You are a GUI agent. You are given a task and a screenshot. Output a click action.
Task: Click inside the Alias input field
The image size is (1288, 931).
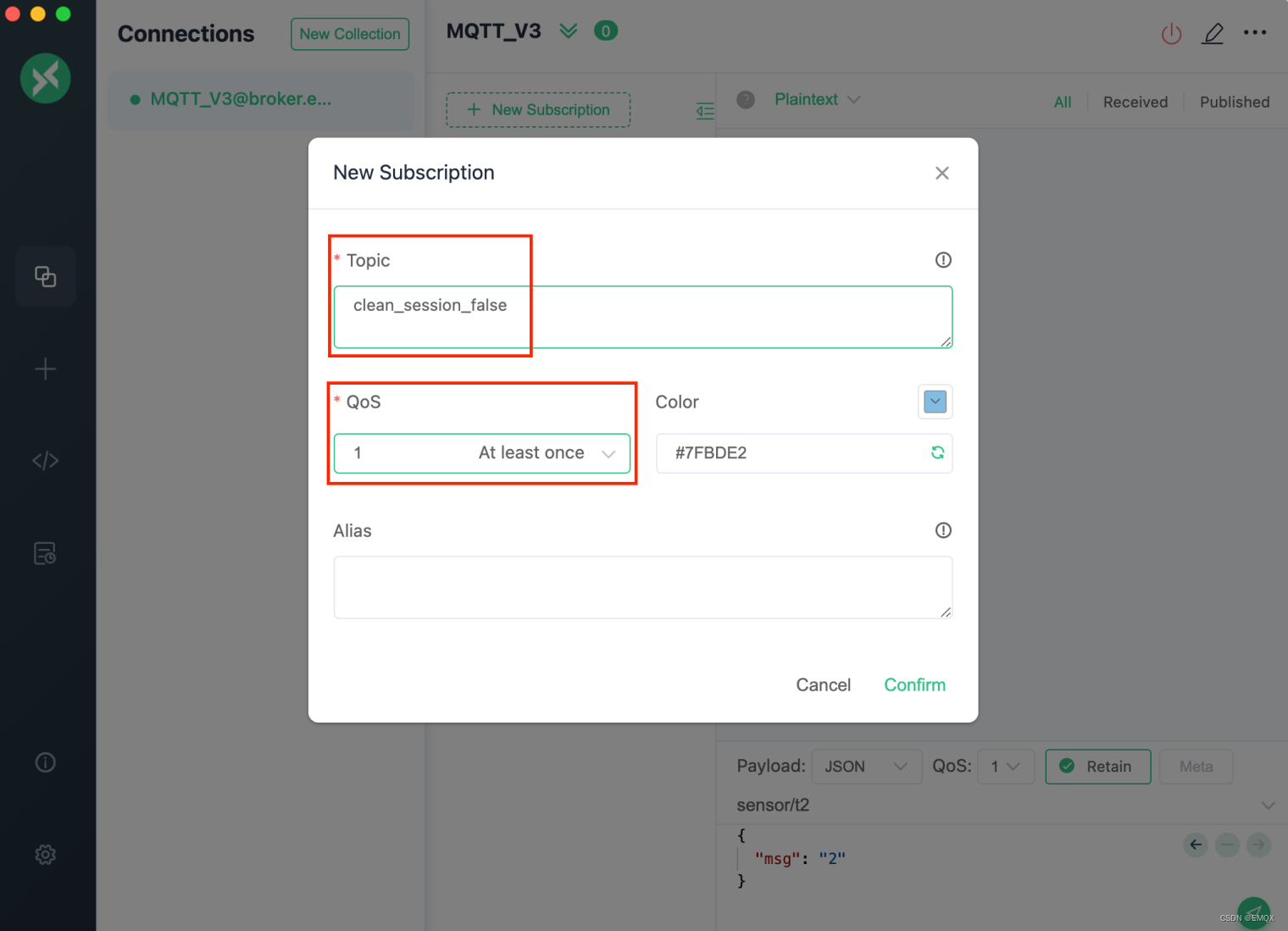click(x=642, y=587)
